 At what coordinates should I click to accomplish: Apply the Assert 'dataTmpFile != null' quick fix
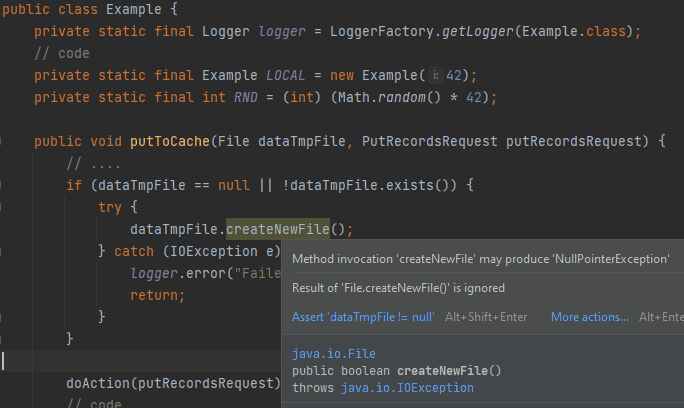point(363,317)
